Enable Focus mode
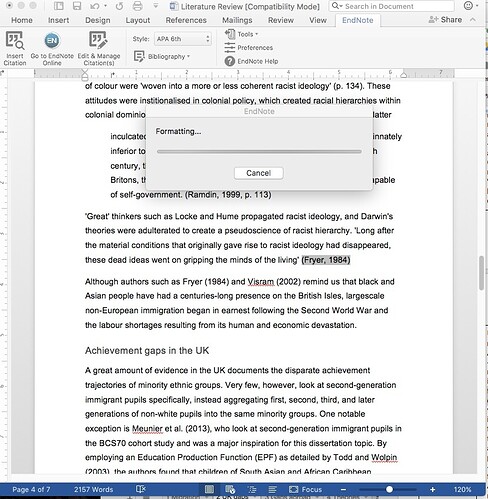The height and width of the screenshot is (499, 488). [x=305, y=489]
